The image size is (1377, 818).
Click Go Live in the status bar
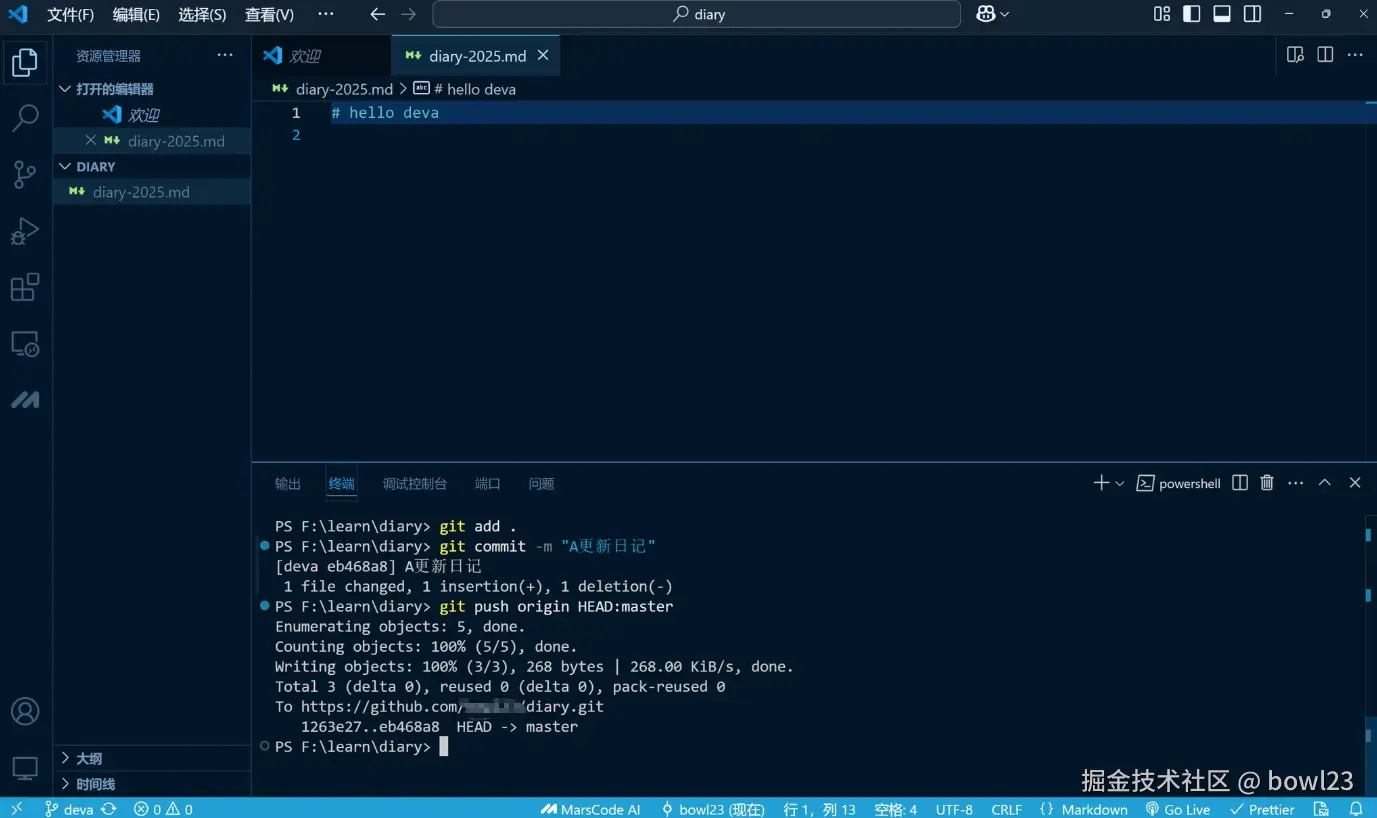click(1177, 809)
